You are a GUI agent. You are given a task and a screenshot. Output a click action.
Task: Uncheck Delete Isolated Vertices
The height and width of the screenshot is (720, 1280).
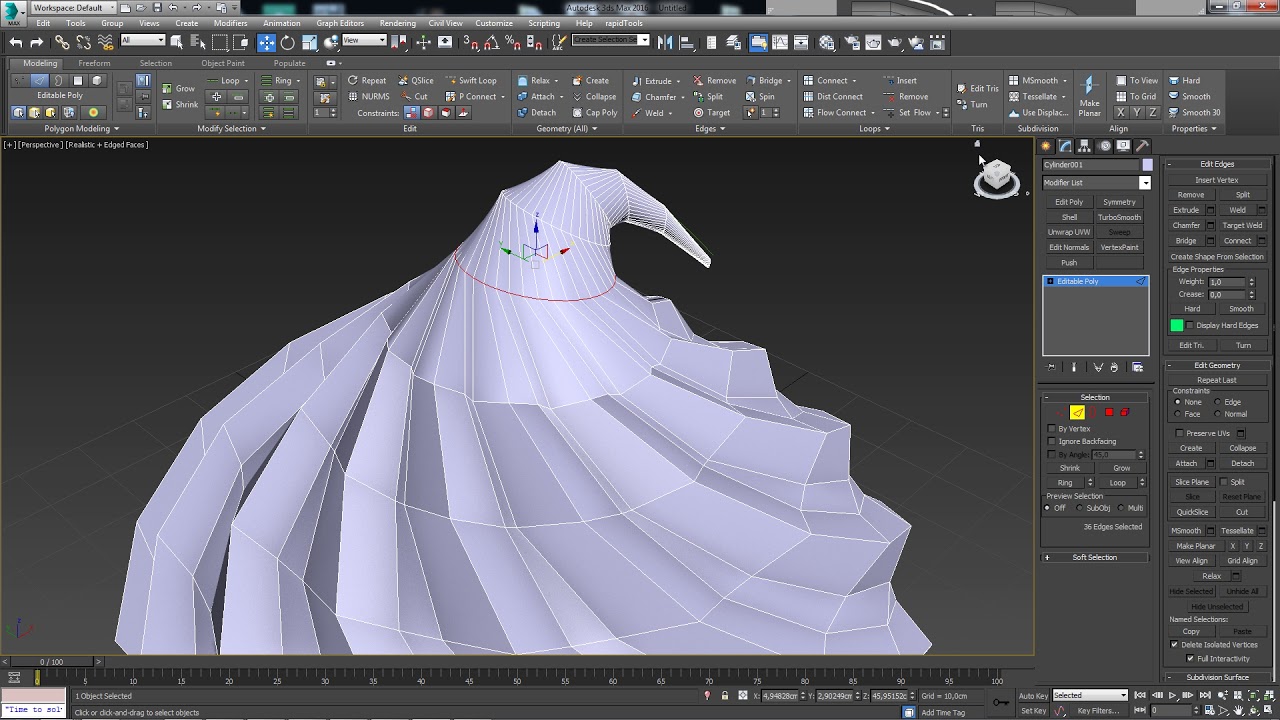1174,645
